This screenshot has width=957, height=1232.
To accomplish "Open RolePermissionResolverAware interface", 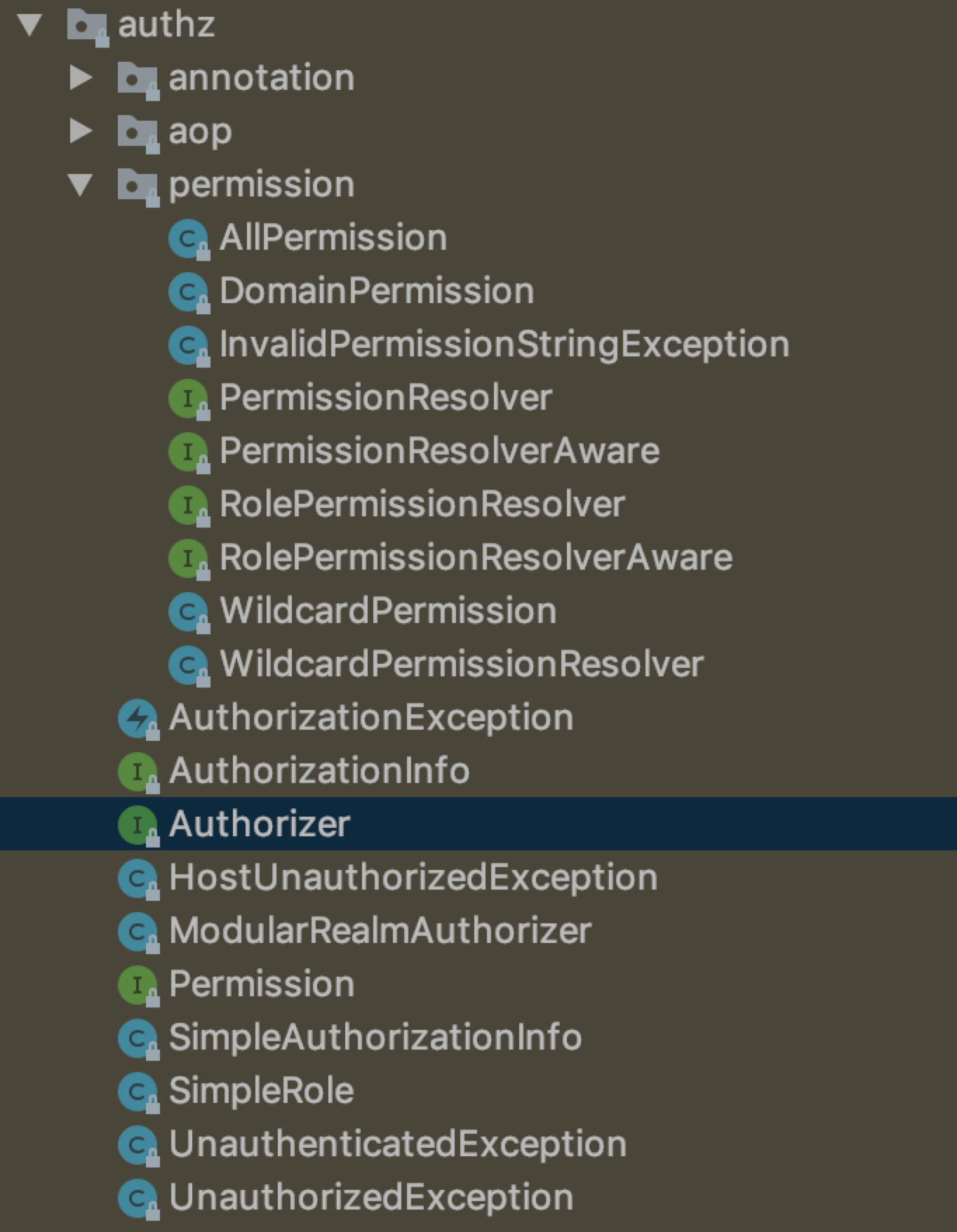I will [476, 558].
